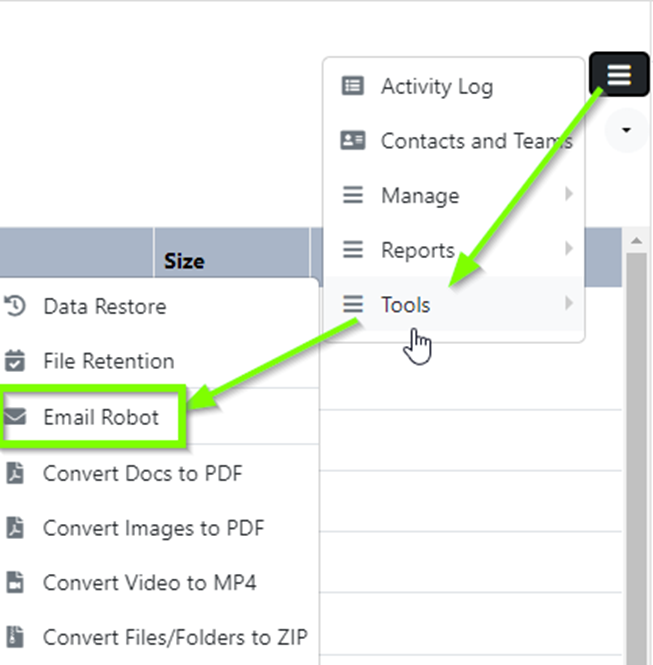Choose Convert Docs to PDF

[143, 473]
